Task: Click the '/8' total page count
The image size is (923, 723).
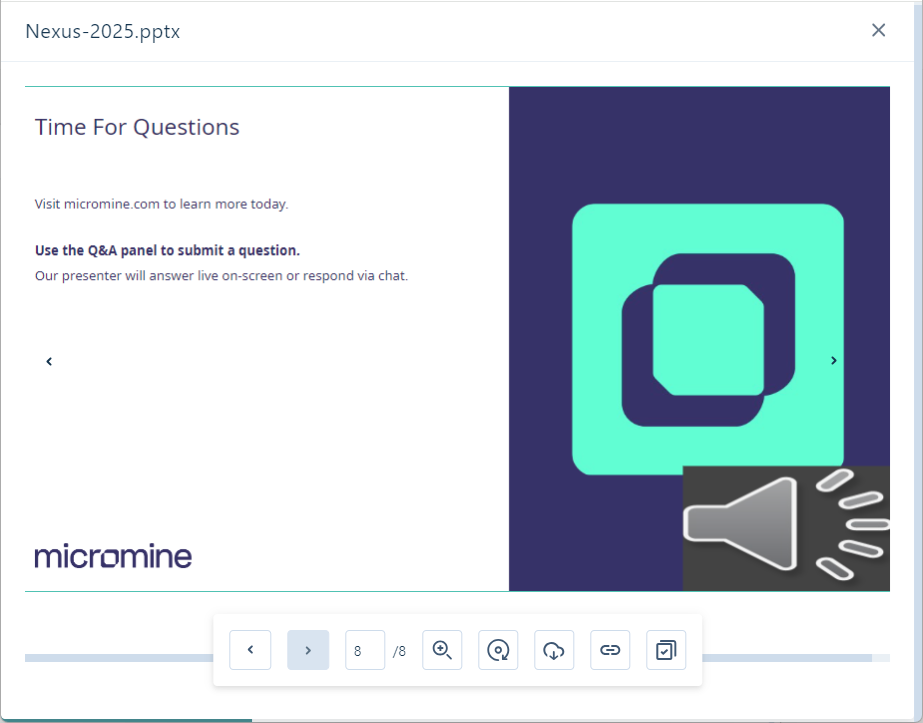Action: (x=399, y=651)
